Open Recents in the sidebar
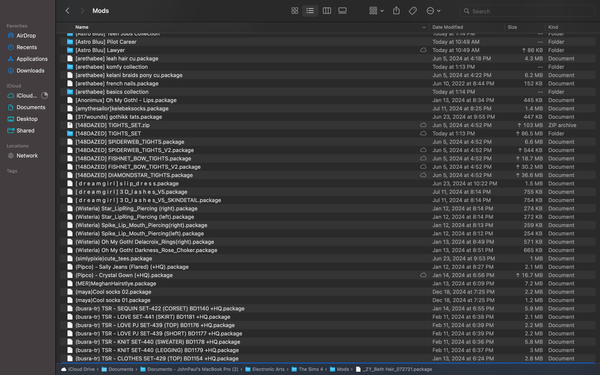This screenshot has width=600, height=375. (x=26, y=47)
